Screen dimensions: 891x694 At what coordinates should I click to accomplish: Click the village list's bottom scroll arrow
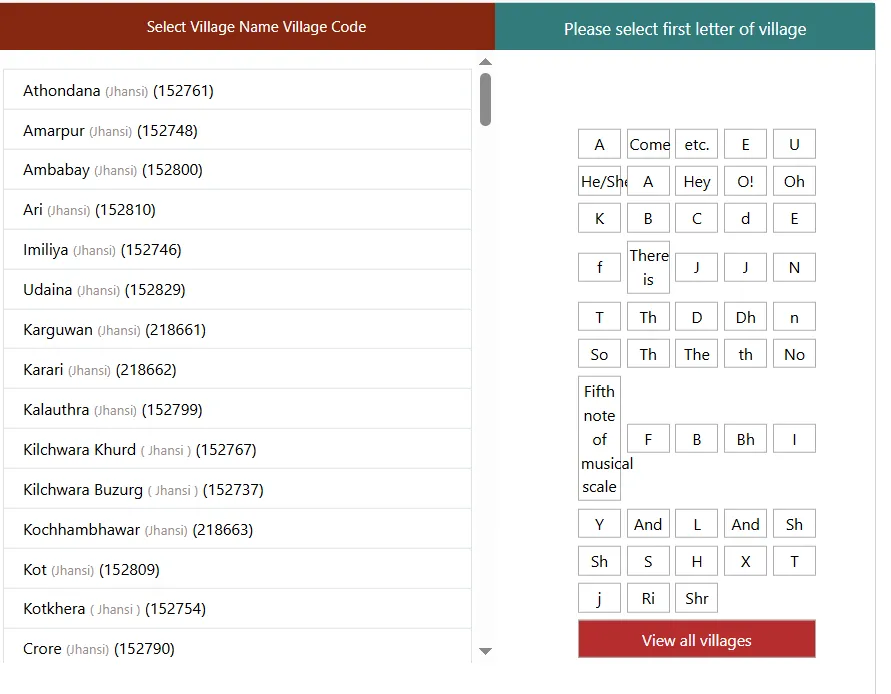[485, 651]
